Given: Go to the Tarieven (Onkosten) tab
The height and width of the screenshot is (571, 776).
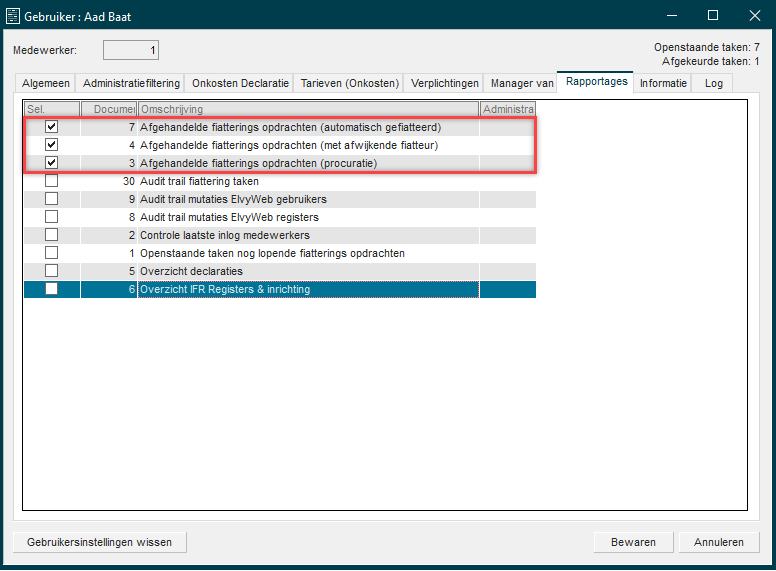Looking at the screenshot, I should (350, 84).
